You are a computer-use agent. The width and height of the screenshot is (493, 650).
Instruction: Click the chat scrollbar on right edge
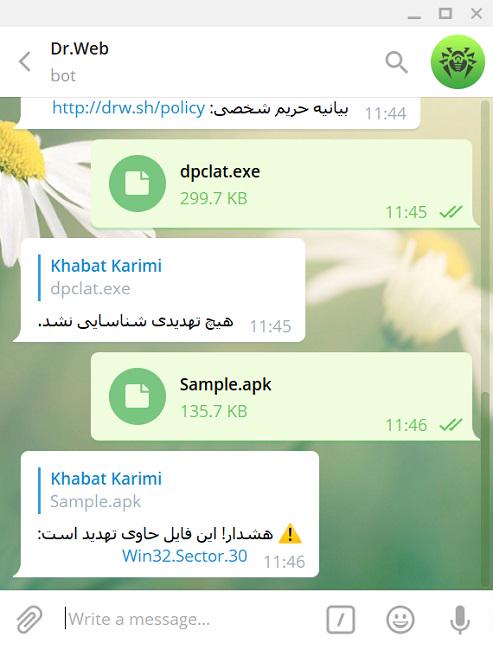(486, 342)
